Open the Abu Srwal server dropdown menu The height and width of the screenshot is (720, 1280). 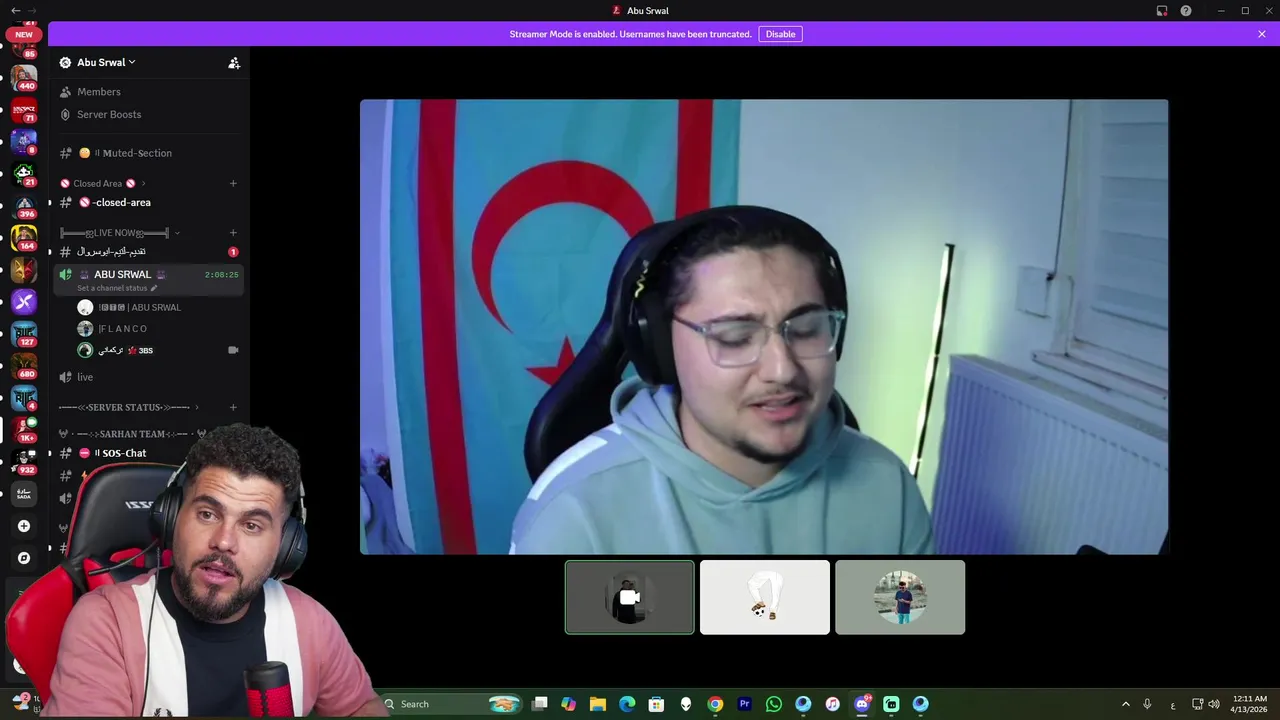coord(106,62)
